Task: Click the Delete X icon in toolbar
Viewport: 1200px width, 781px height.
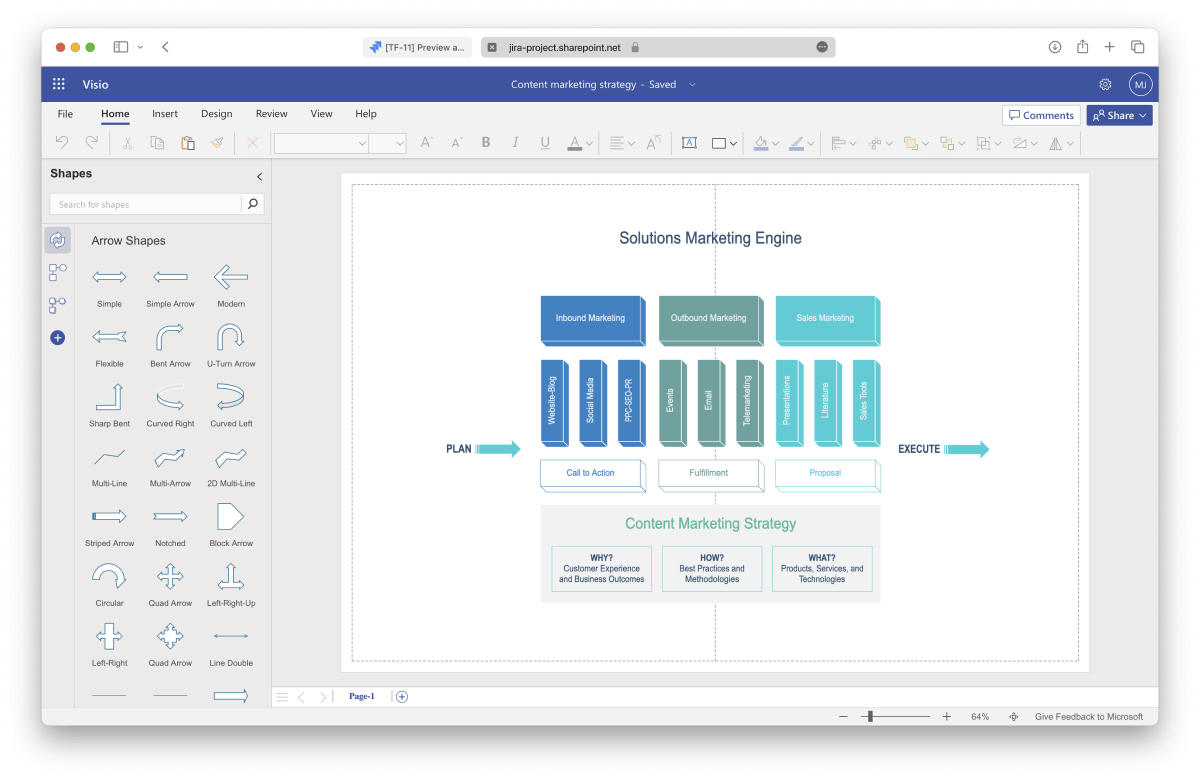Action: pyautogui.click(x=252, y=143)
